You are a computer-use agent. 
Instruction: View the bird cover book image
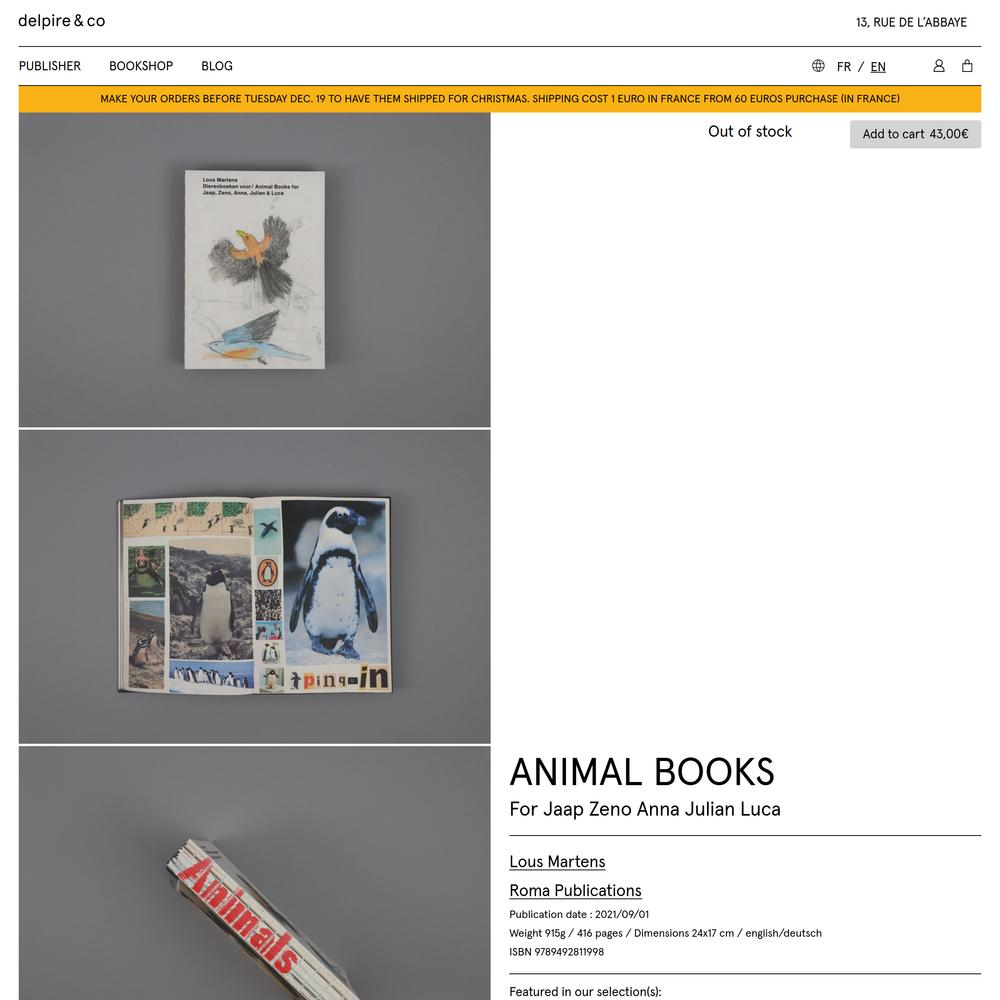254,270
